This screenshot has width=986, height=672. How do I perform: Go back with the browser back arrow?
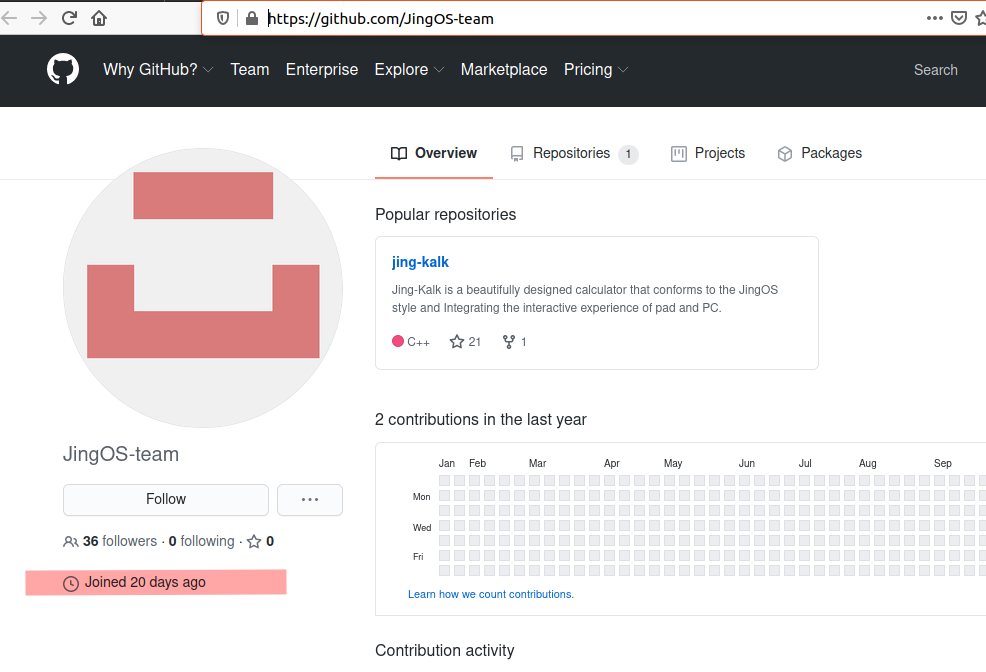[9, 18]
